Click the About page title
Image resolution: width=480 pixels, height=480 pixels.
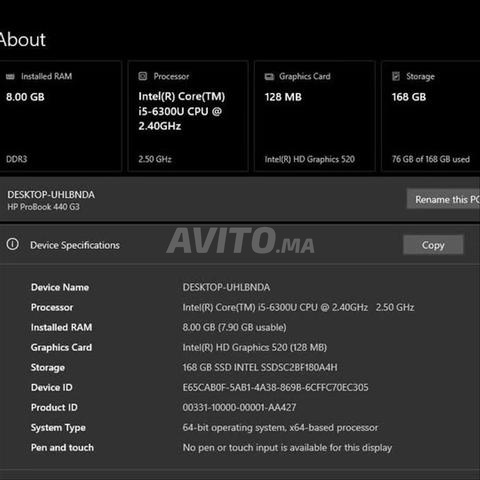22,40
